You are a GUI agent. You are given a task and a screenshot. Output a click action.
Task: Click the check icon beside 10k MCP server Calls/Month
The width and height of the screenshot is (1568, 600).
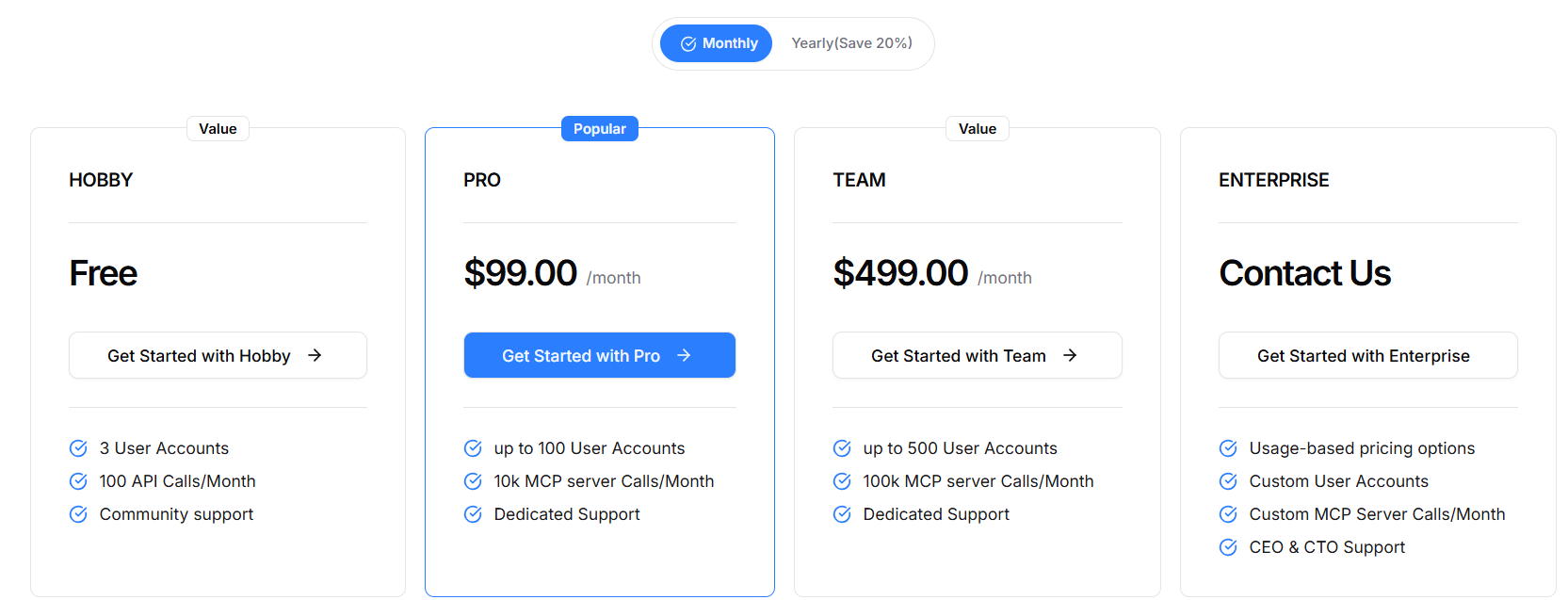pyautogui.click(x=473, y=481)
